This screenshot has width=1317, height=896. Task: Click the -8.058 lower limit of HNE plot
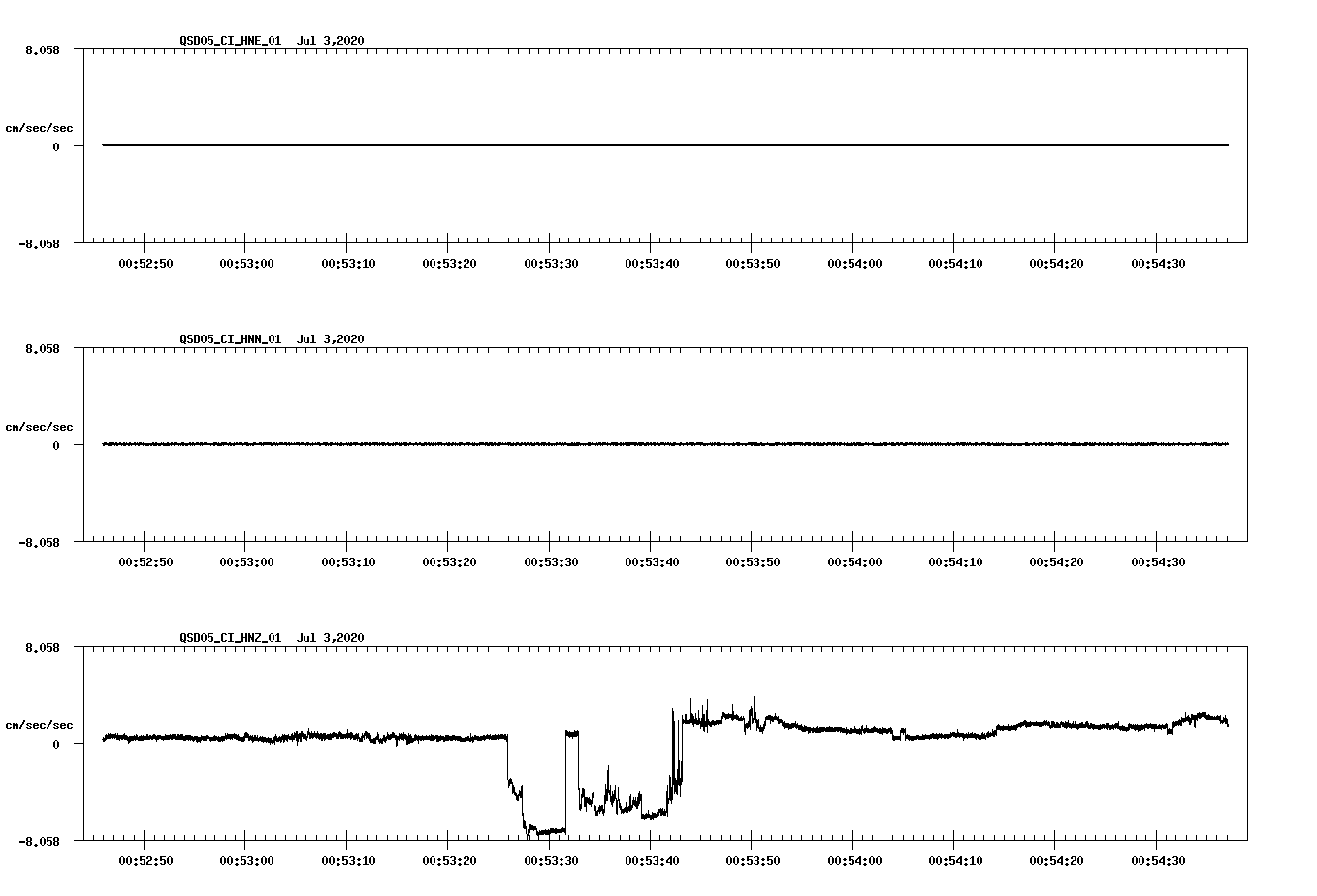39,243
